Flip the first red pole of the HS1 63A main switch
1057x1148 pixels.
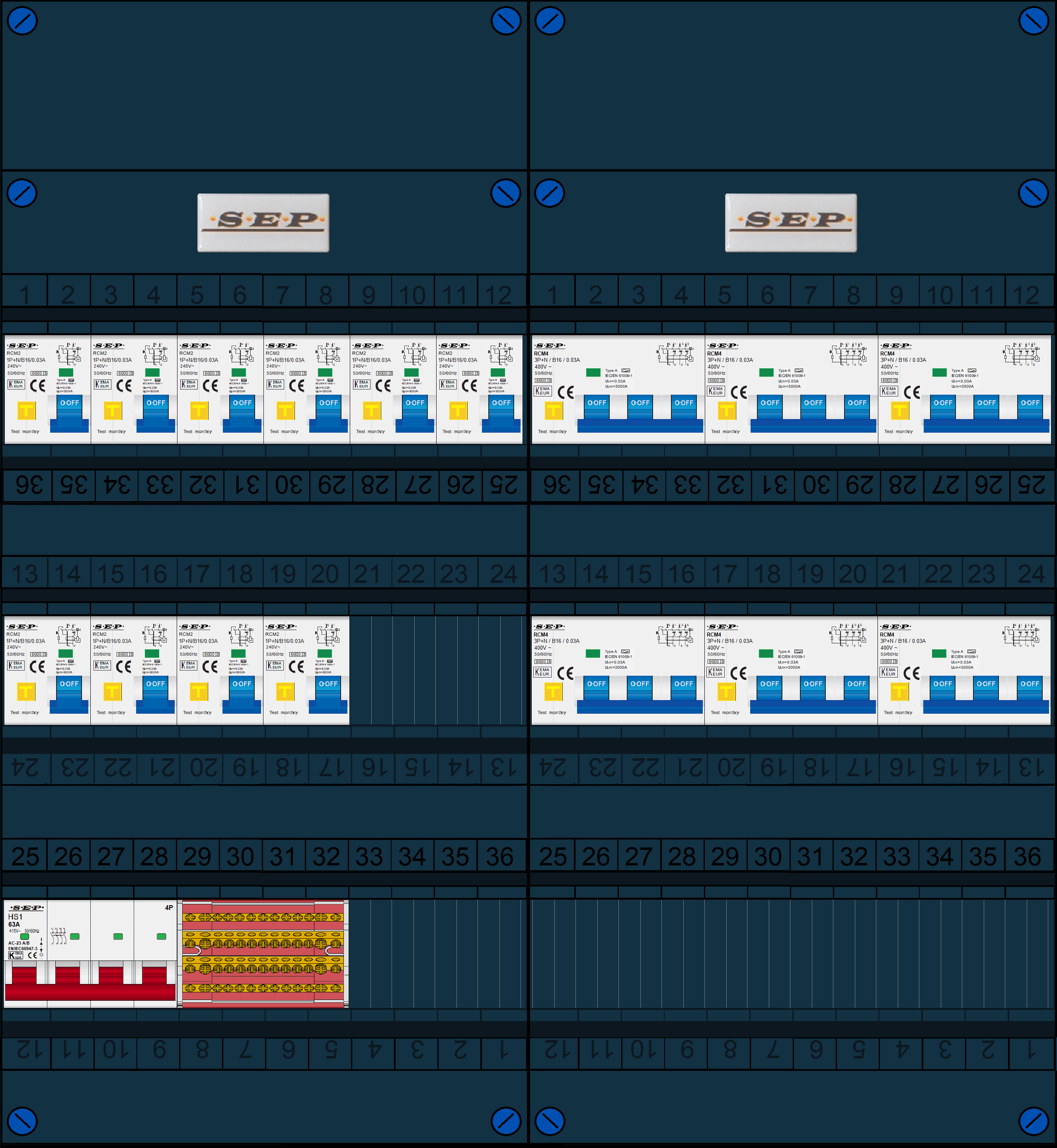(25, 975)
